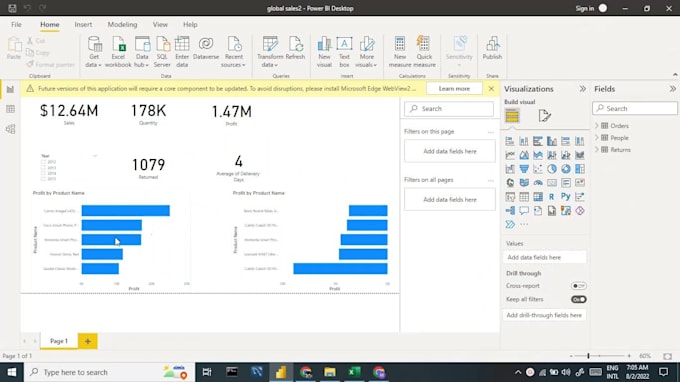Expand the Orders table
The image size is (680, 382).
pos(597,126)
